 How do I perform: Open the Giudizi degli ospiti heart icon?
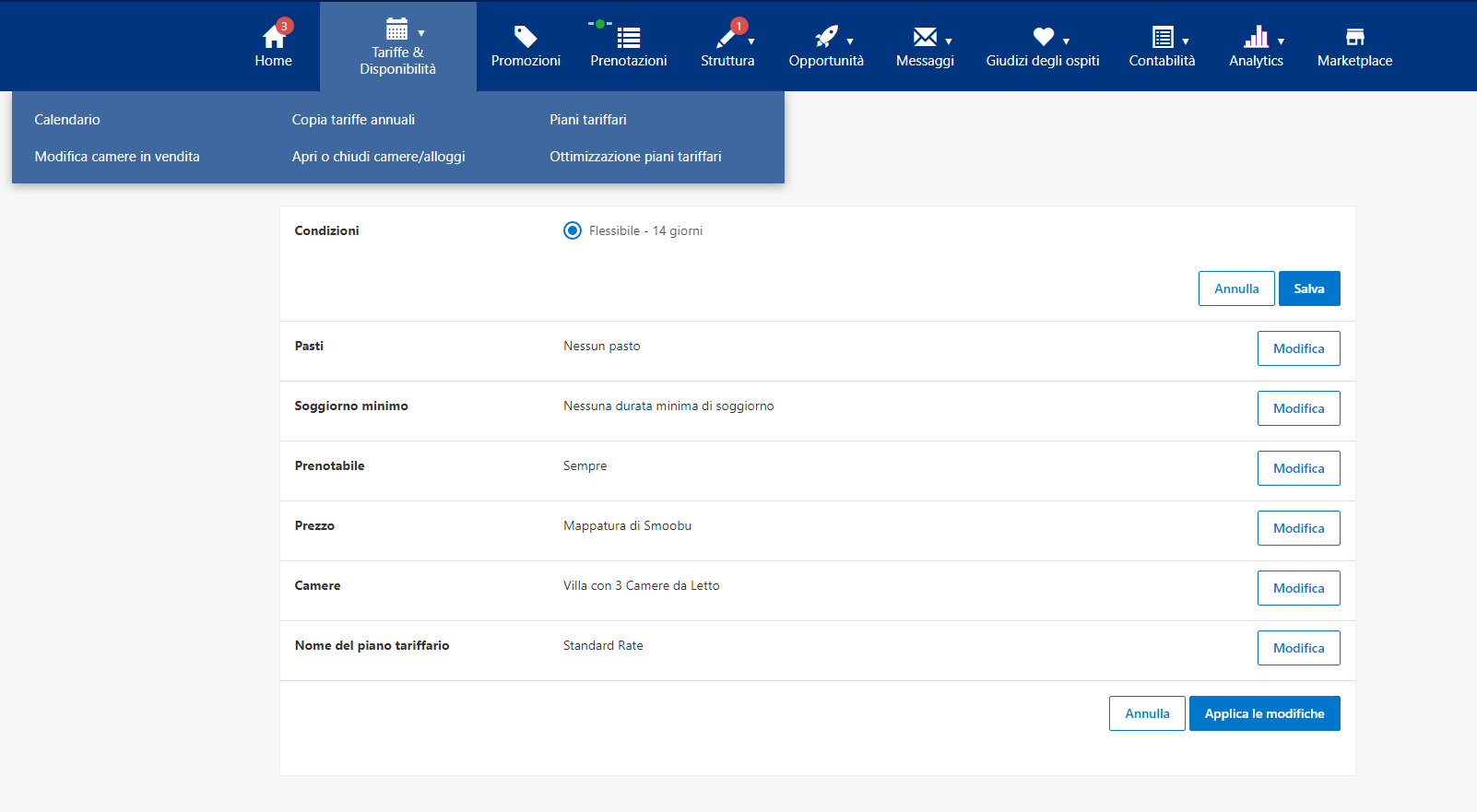pyautogui.click(x=1043, y=37)
